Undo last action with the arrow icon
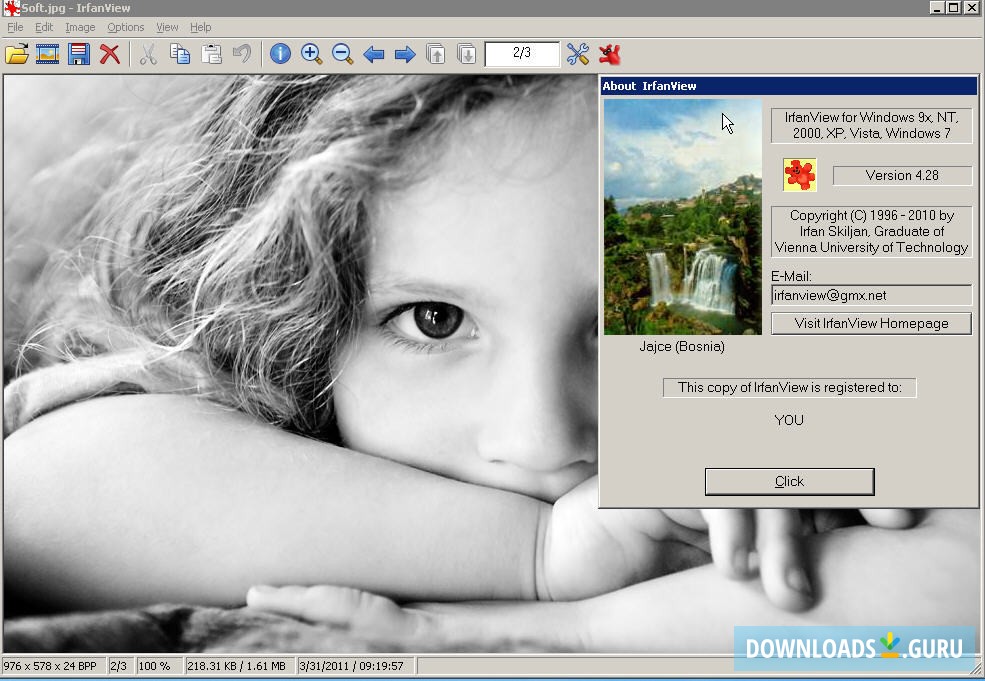This screenshot has width=985, height=681. 242,54
